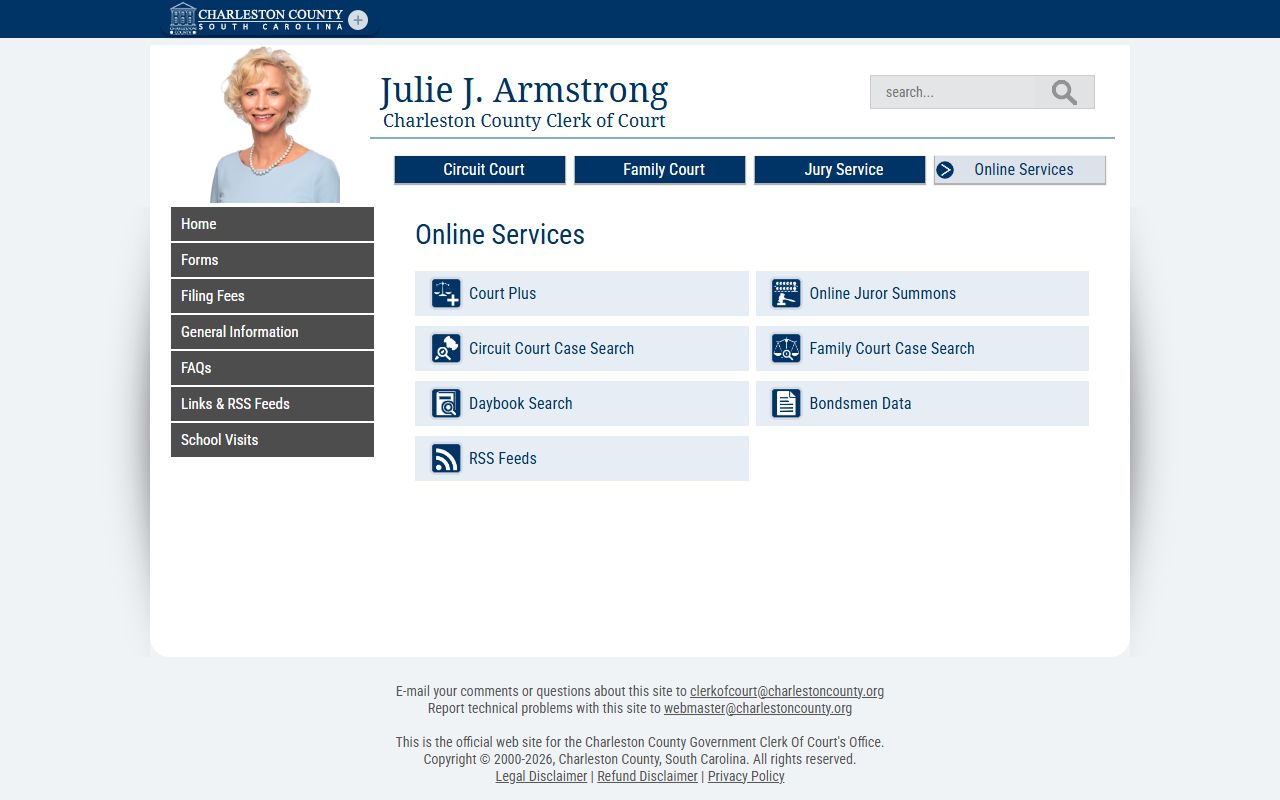Open the Circuit Court tab
This screenshot has height=800, width=1280.
[x=480, y=170]
